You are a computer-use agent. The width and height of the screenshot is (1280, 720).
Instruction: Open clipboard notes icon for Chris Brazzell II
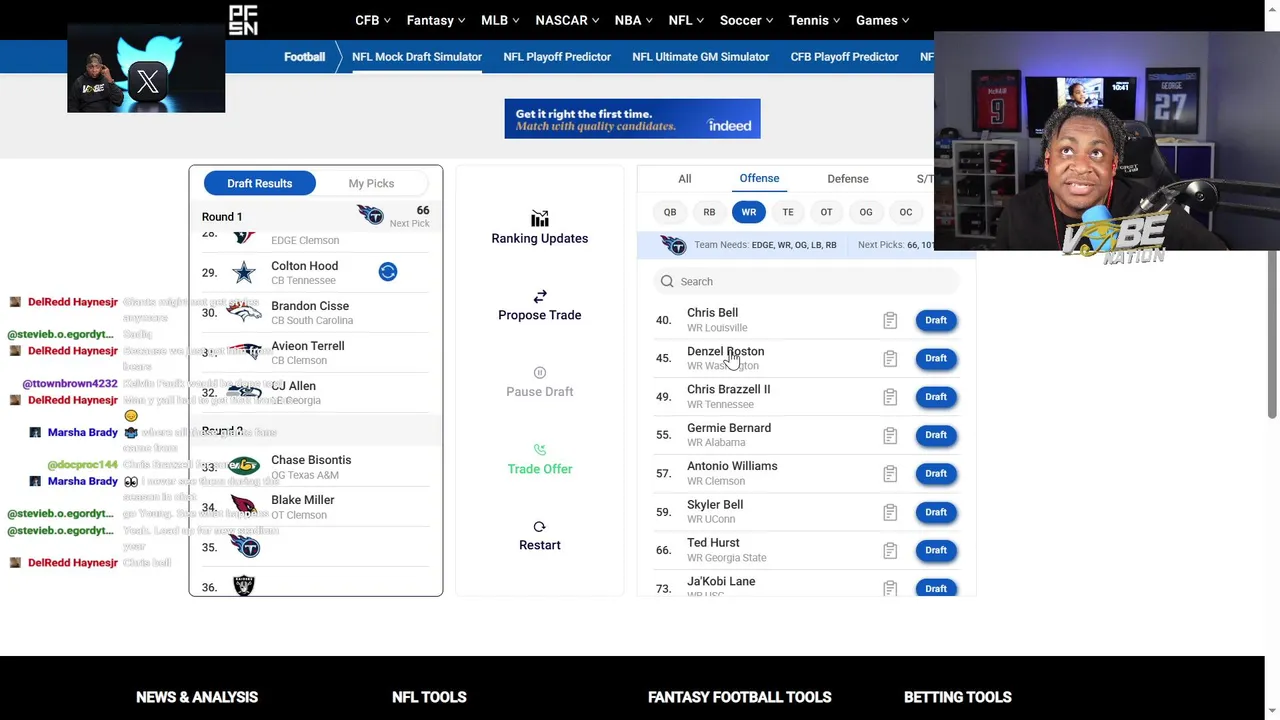890,397
